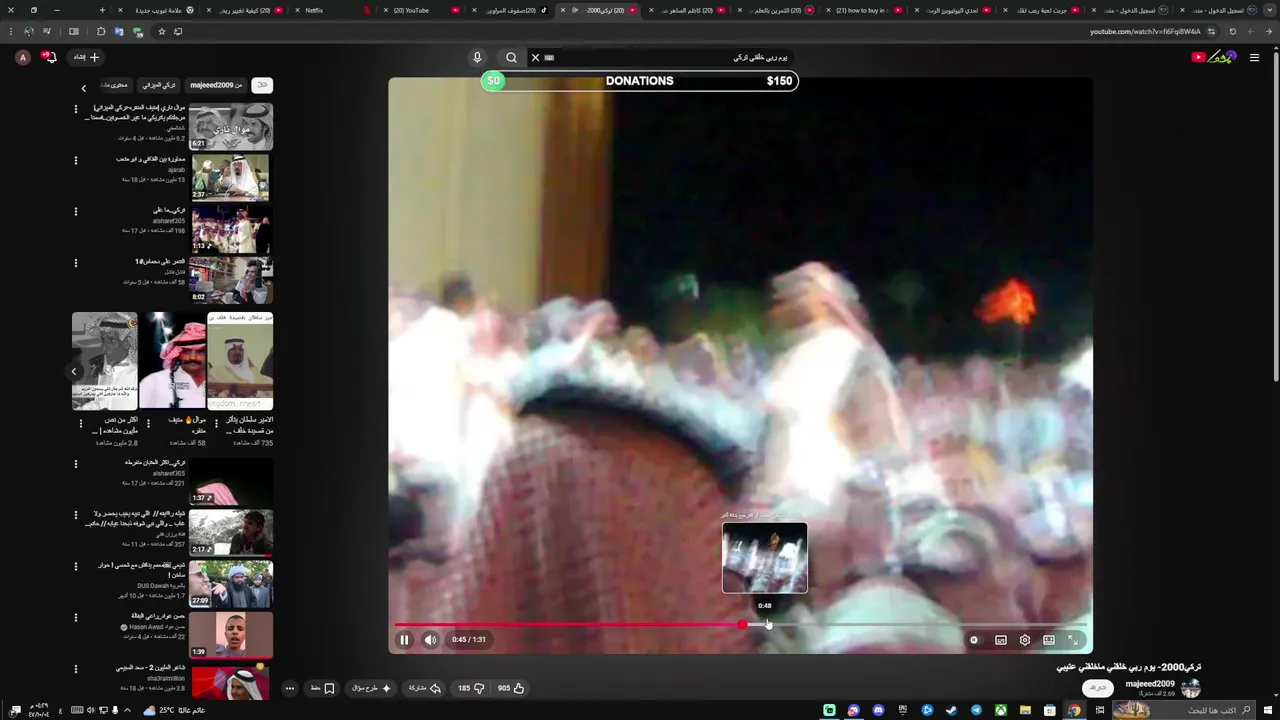
Task: Open the Hasan Awad 1:39 video thumbnail
Action: pyautogui.click(x=230, y=635)
